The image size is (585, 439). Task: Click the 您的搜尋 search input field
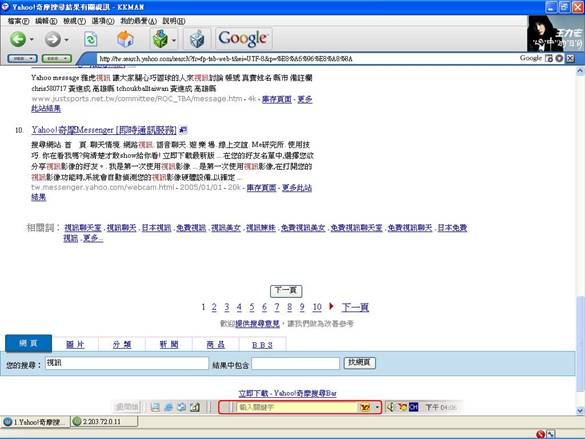(x=127, y=363)
